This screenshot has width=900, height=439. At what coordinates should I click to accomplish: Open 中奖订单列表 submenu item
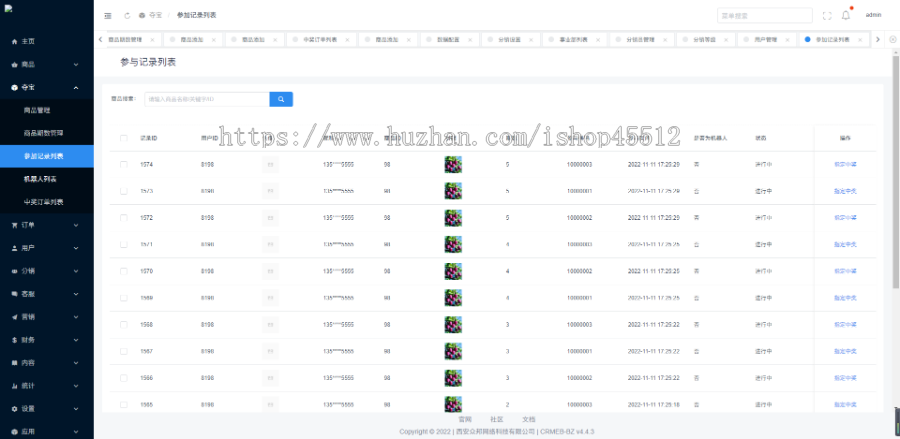tap(46, 202)
